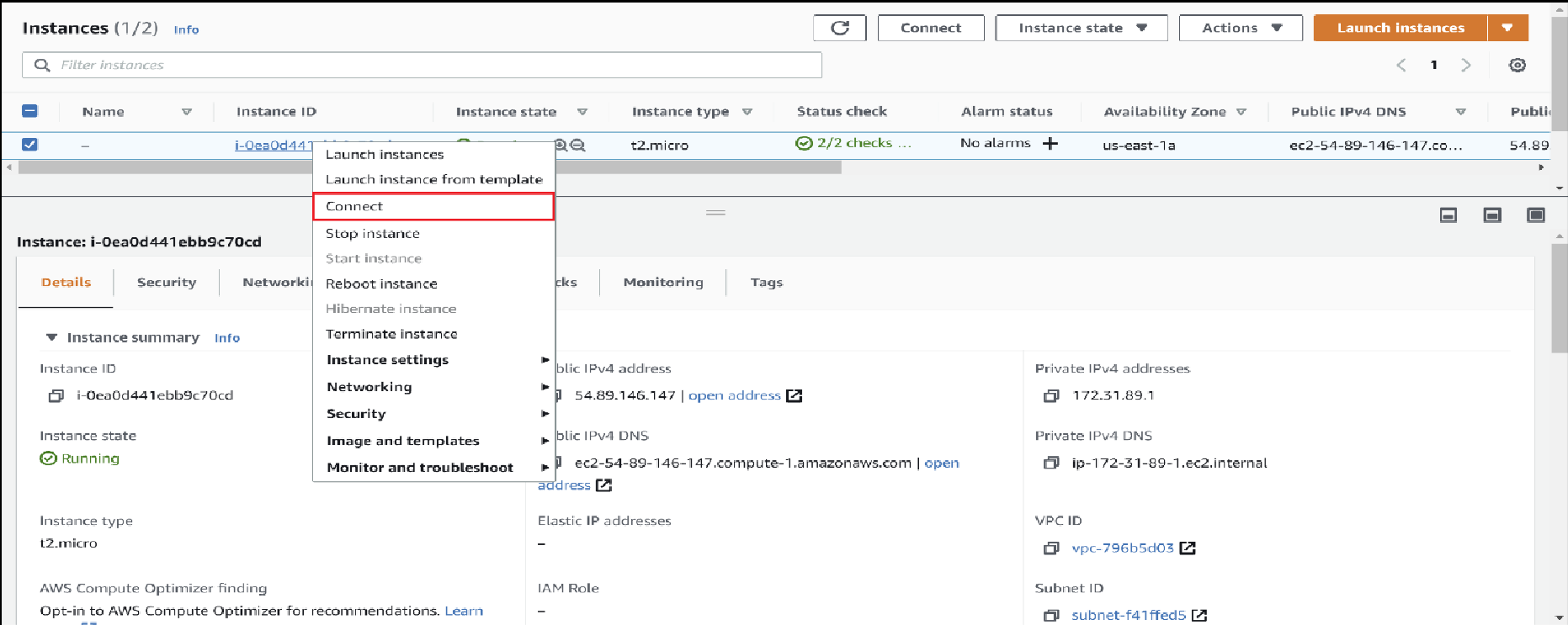Deselect the instance row checkbox
The image size is (1568, 625).
[x=29, y=144]
